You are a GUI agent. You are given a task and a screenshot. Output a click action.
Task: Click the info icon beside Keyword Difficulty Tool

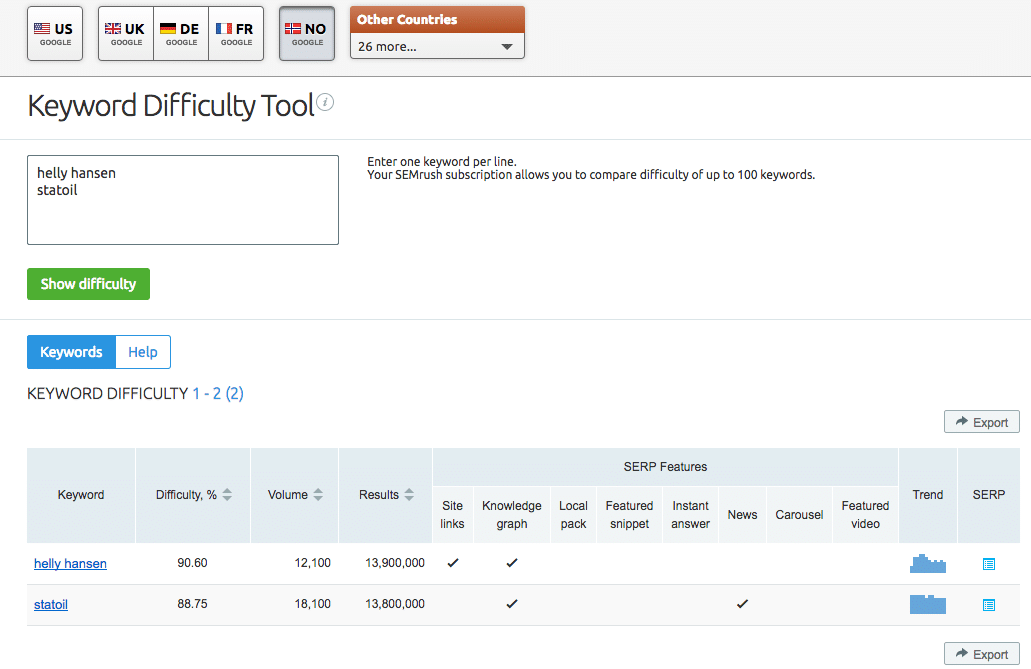click(x=325, y=103)
